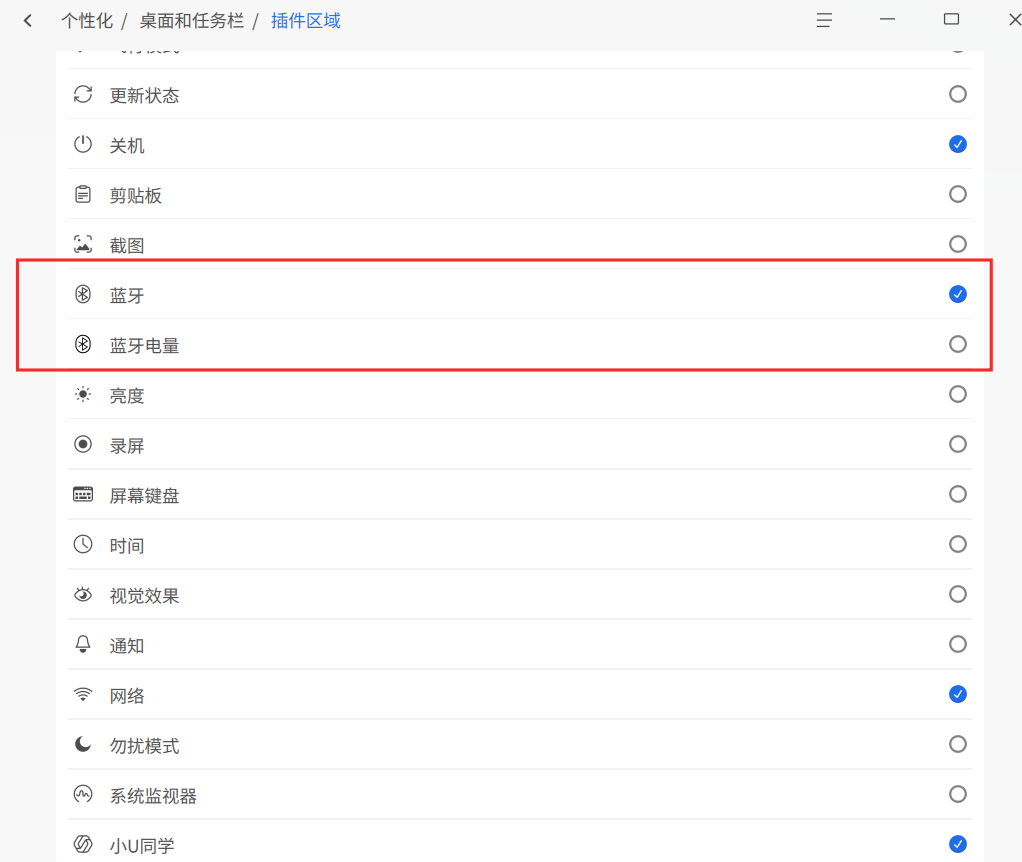The width and height of the screenshot is (1022, 862).
Task: Select the 更新状态 label text
Action: [144, 96]
